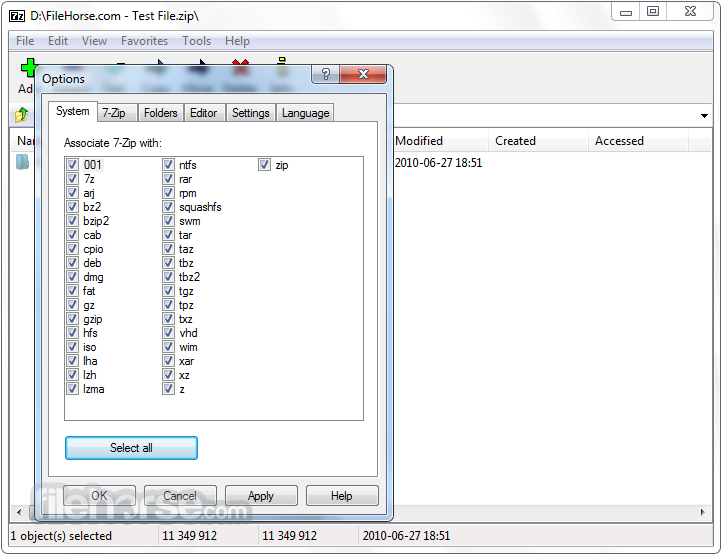722x555 pixels.
Task: Sort by the Accessed column header
Action: pos(638,140)
